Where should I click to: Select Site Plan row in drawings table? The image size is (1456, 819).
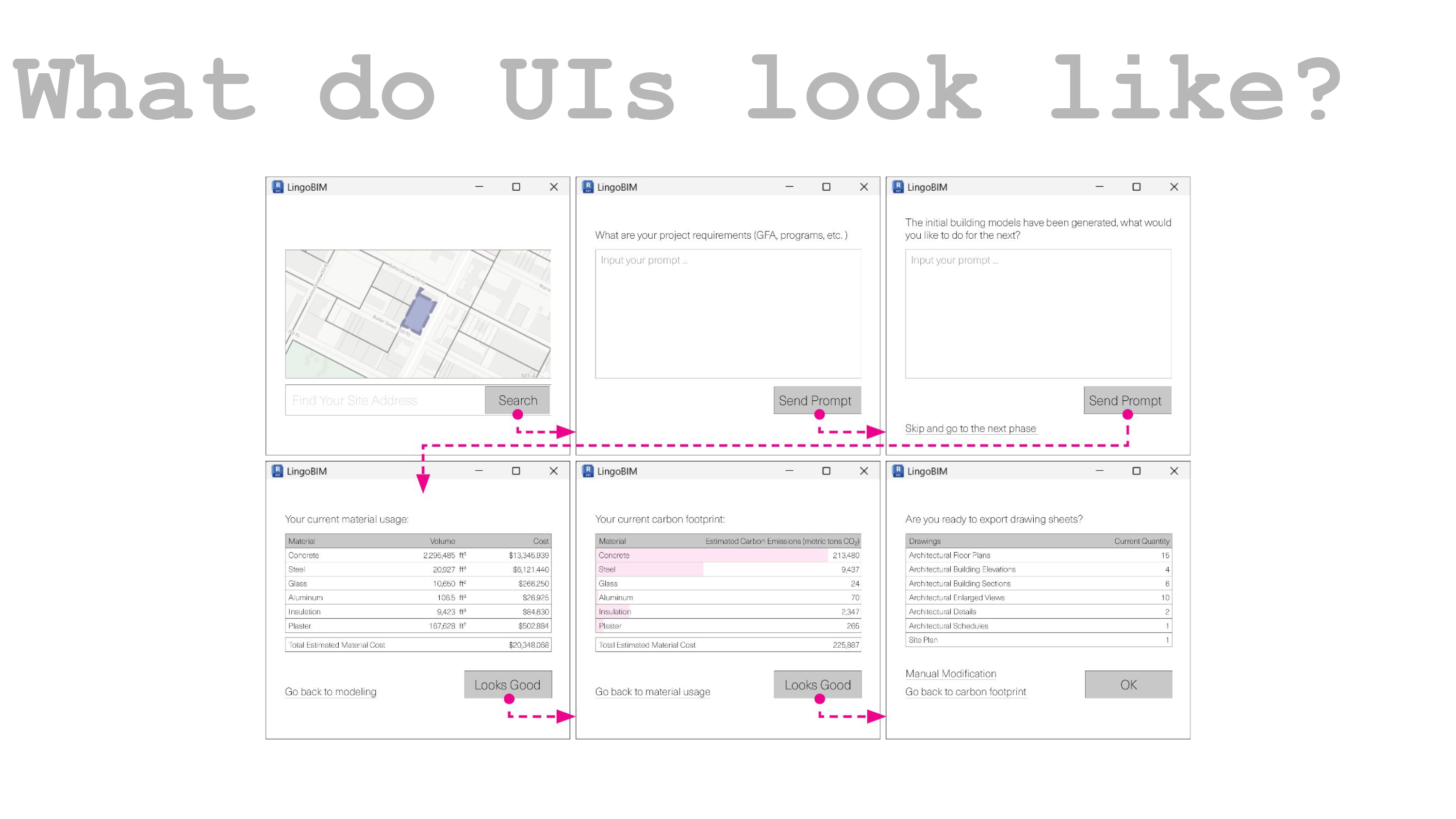[x=1038, y=640]
